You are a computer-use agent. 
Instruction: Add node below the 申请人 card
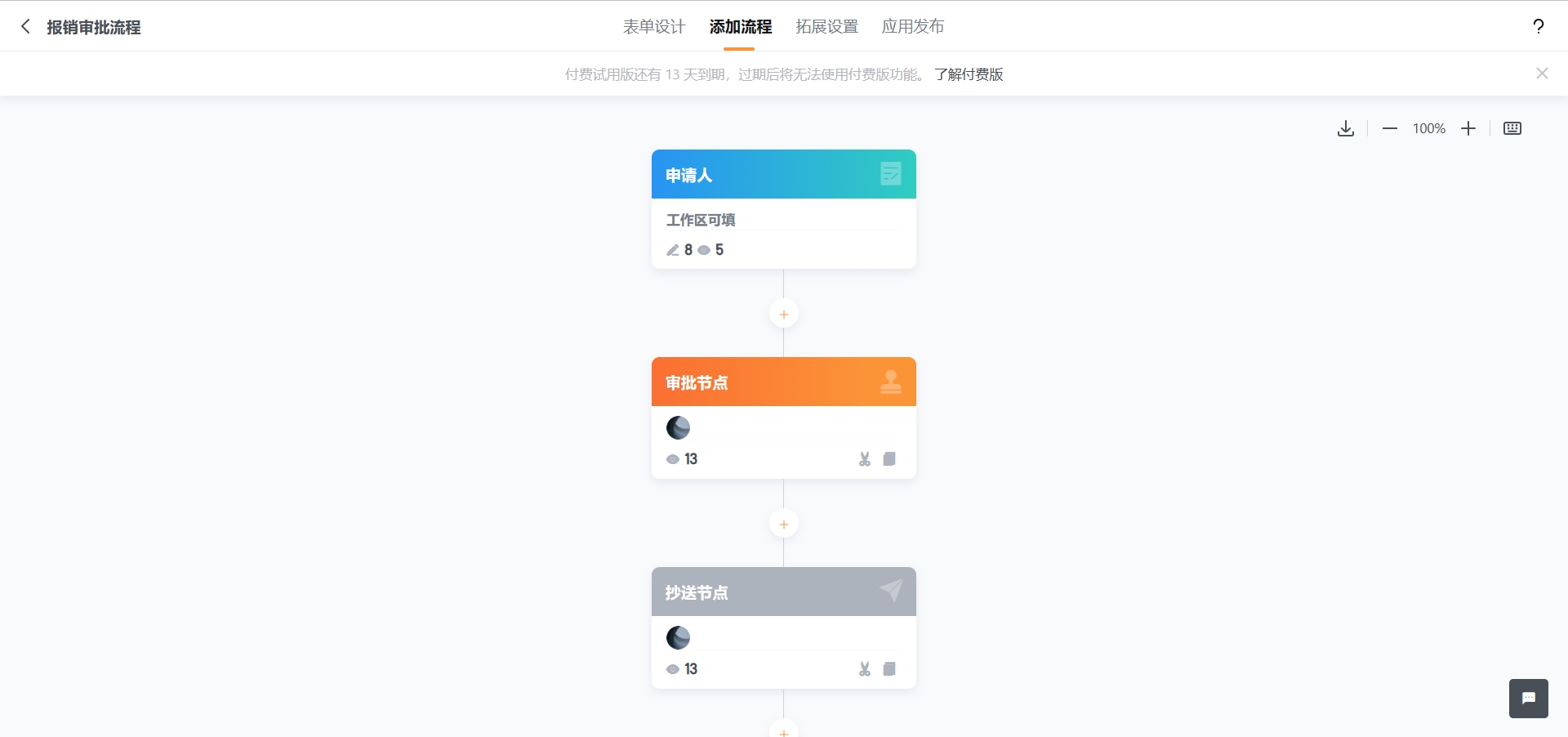pos(784,314)
